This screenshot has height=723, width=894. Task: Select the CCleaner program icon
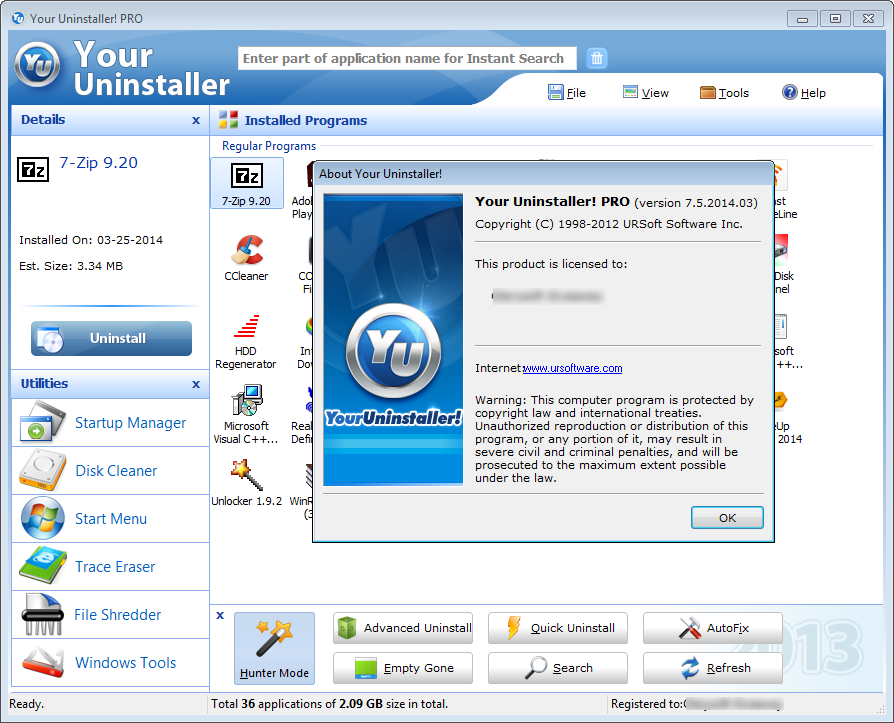246,250
